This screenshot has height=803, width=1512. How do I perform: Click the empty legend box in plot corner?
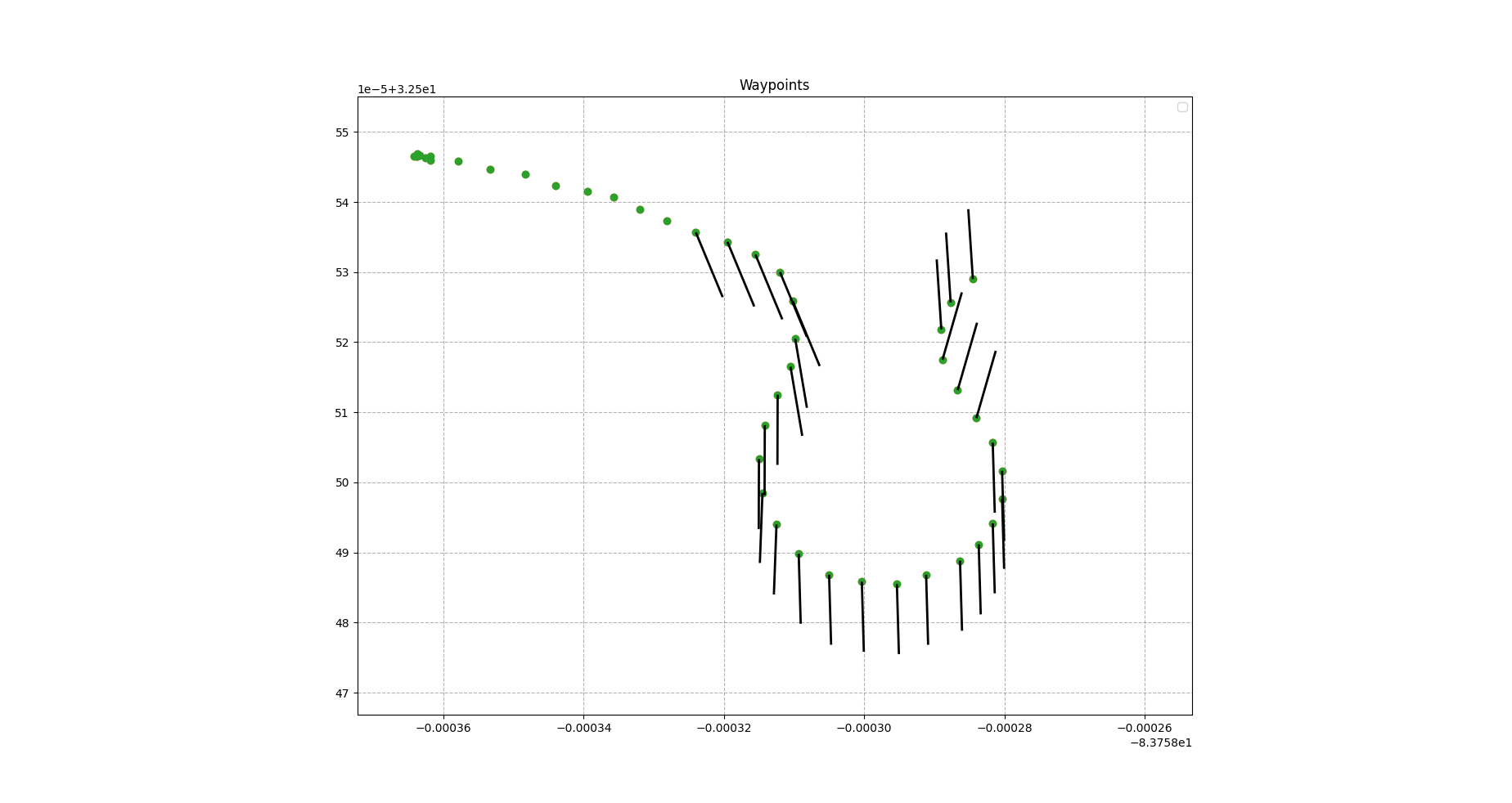(1181, 107)
